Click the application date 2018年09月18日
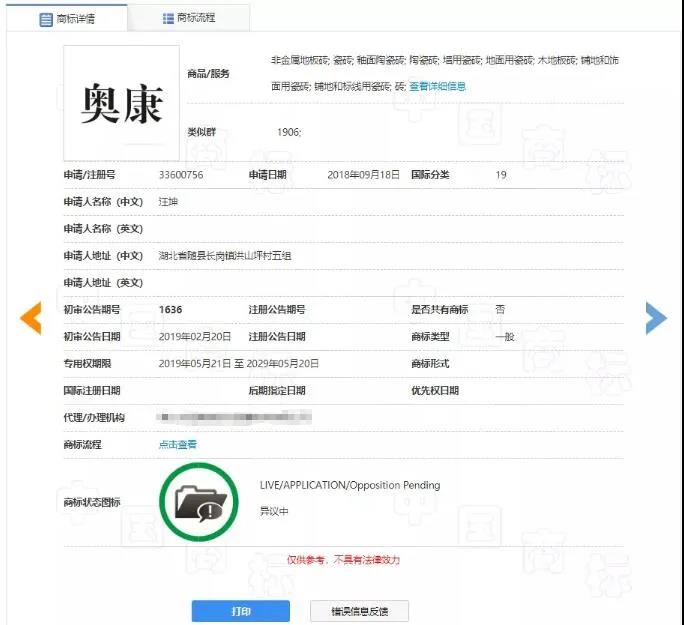The image size is (684, 625). [364, 175]
